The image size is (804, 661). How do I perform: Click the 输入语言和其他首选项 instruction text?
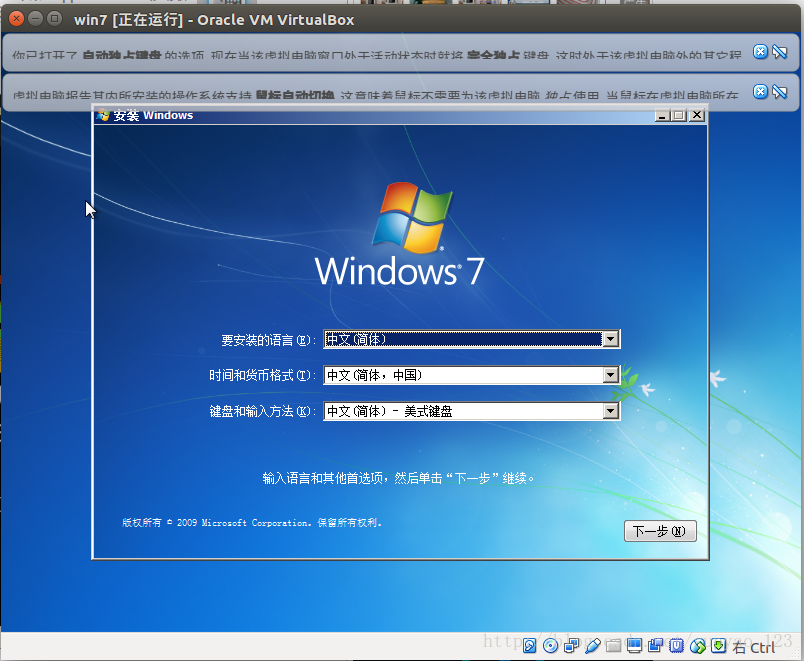(x=398, y=478)
